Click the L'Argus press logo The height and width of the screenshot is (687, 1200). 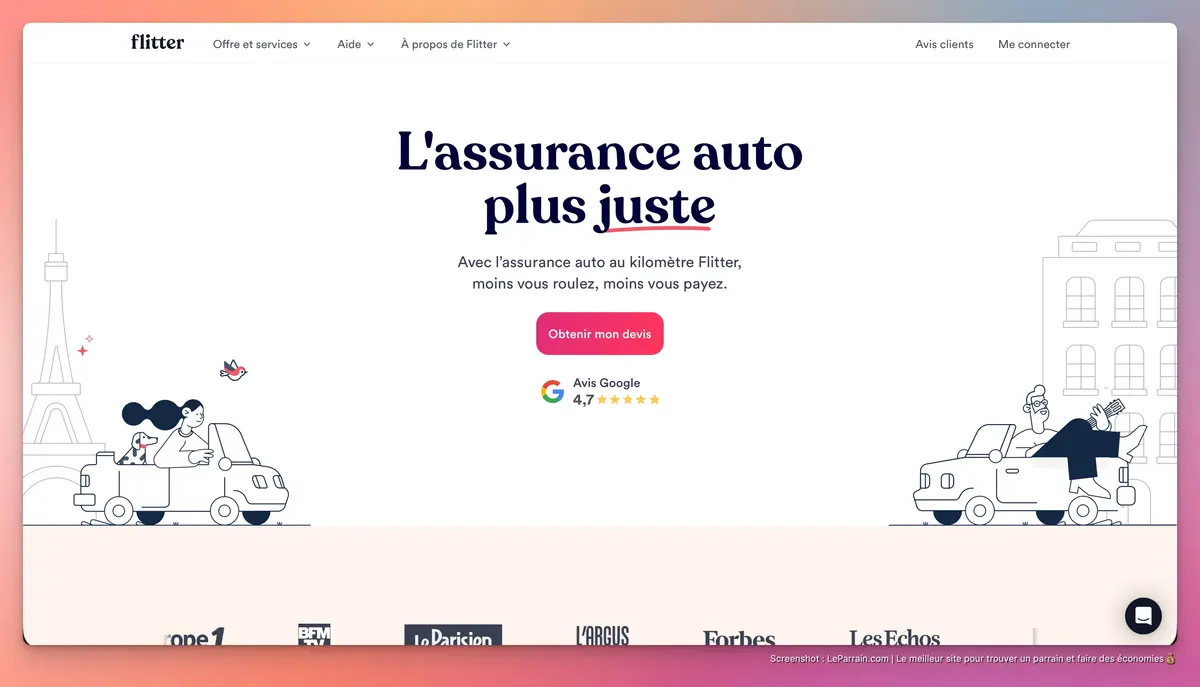602,635
